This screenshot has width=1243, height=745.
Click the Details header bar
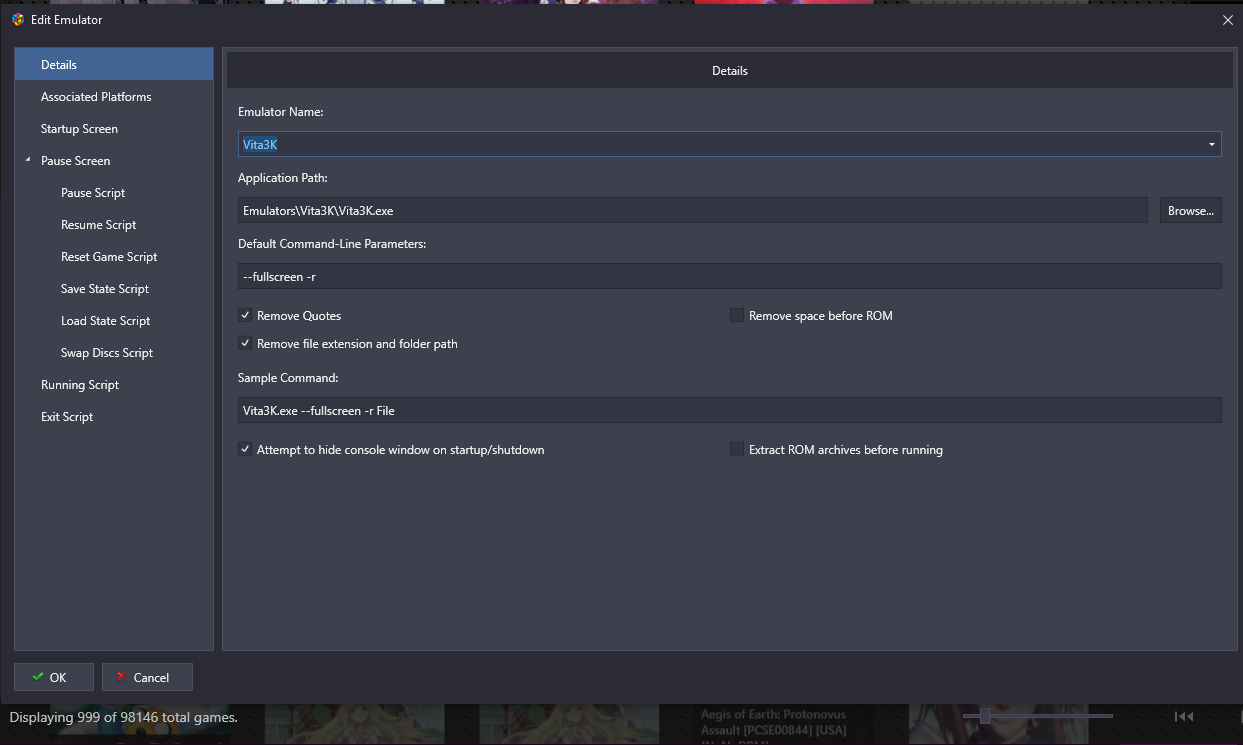click(729, 70)
